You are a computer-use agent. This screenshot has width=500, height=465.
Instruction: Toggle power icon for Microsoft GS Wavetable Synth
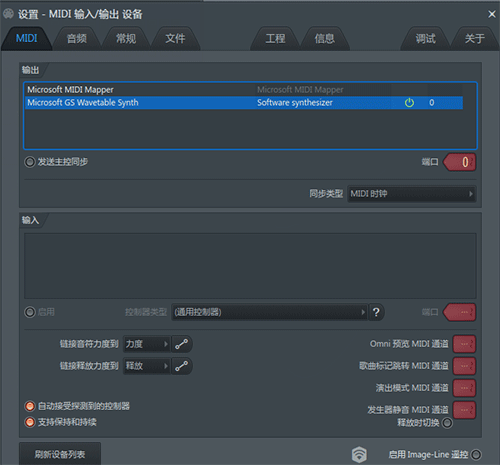(409, 103)
